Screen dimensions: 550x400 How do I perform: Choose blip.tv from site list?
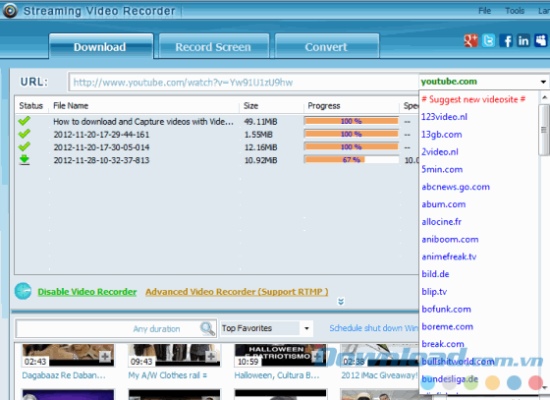click(x=434, y=292)
